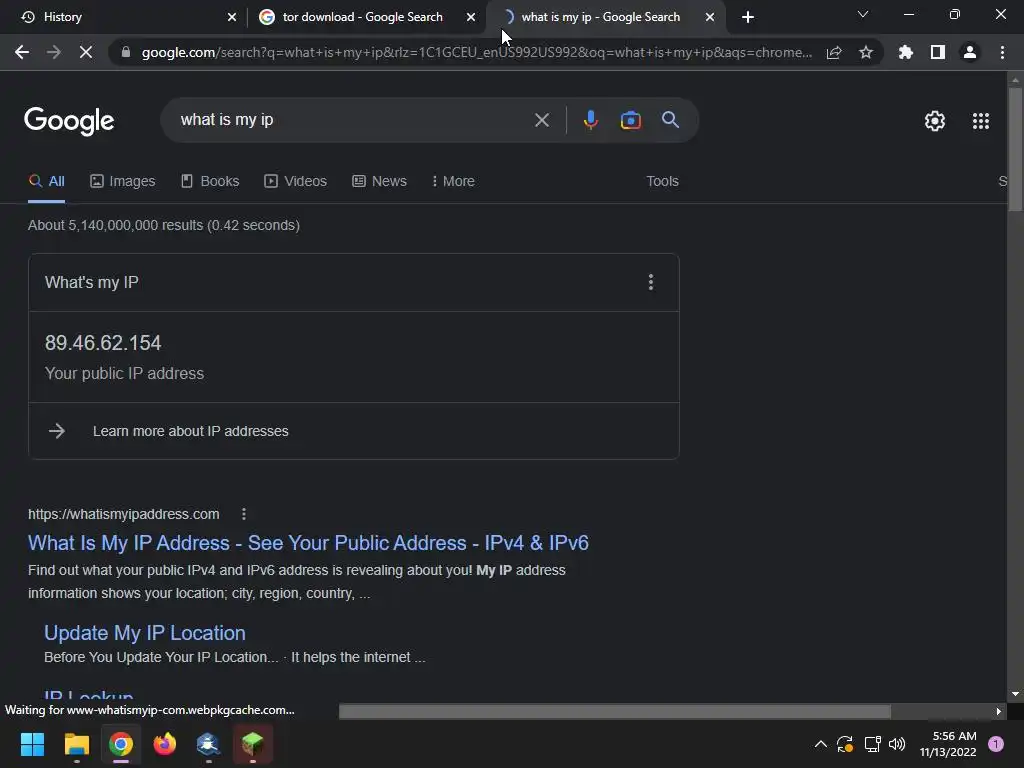1024x768 pixels.
Task: Click the scroll right arrow
Action: coord(999,711)
